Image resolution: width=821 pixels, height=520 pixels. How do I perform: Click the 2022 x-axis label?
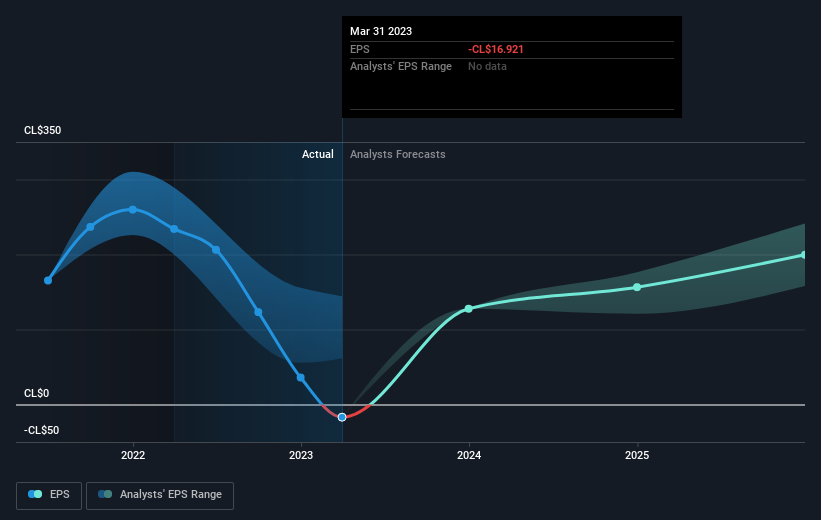(x=133, y=455)
